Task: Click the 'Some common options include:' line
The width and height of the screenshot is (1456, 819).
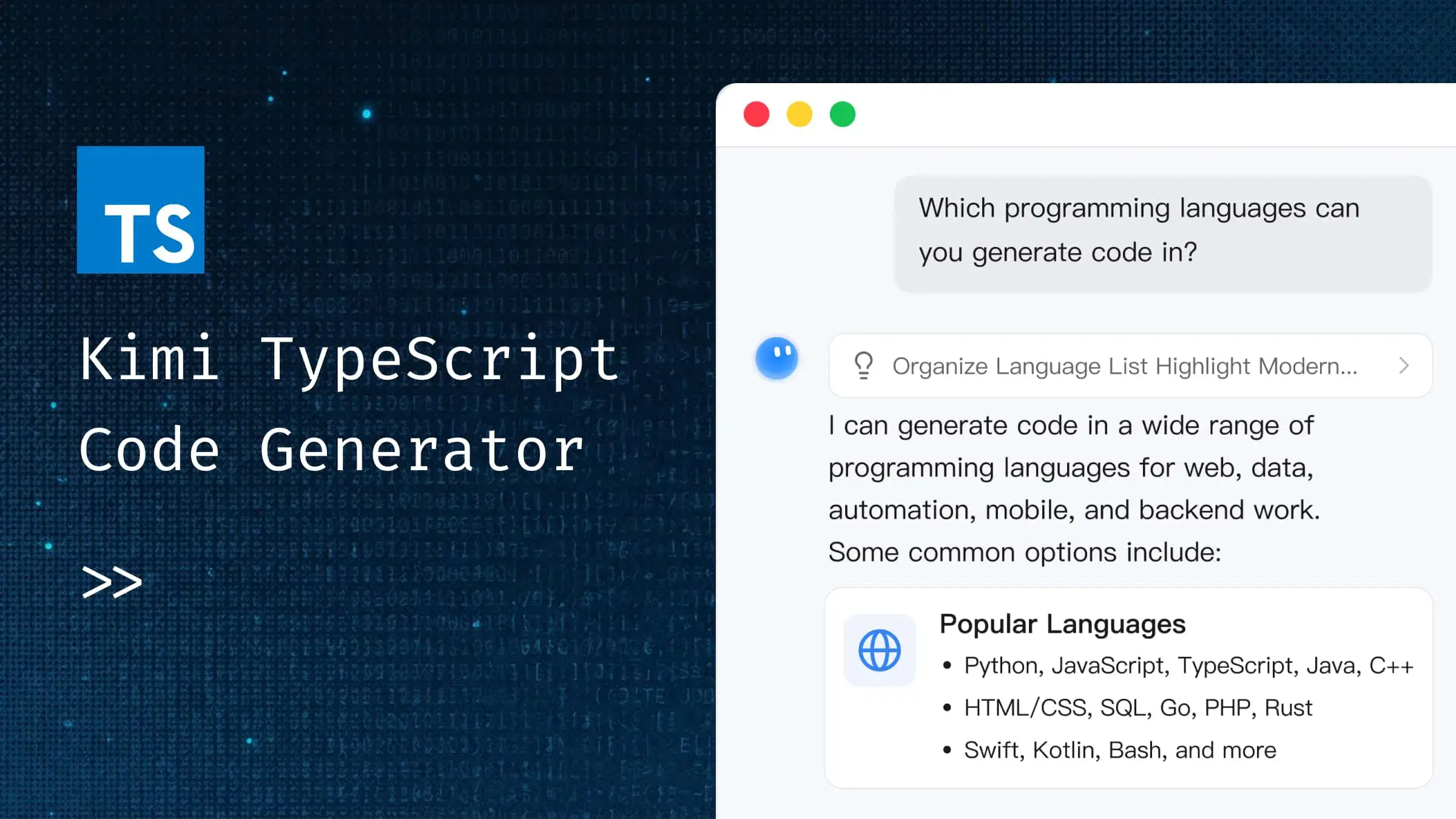Action: pos(1025,553)
